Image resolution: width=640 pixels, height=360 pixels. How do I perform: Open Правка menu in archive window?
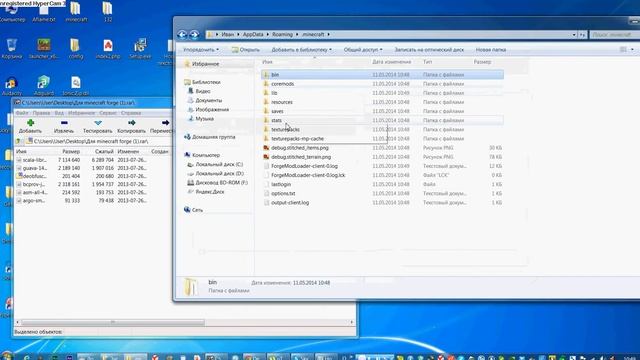click(x=41, y=113)
